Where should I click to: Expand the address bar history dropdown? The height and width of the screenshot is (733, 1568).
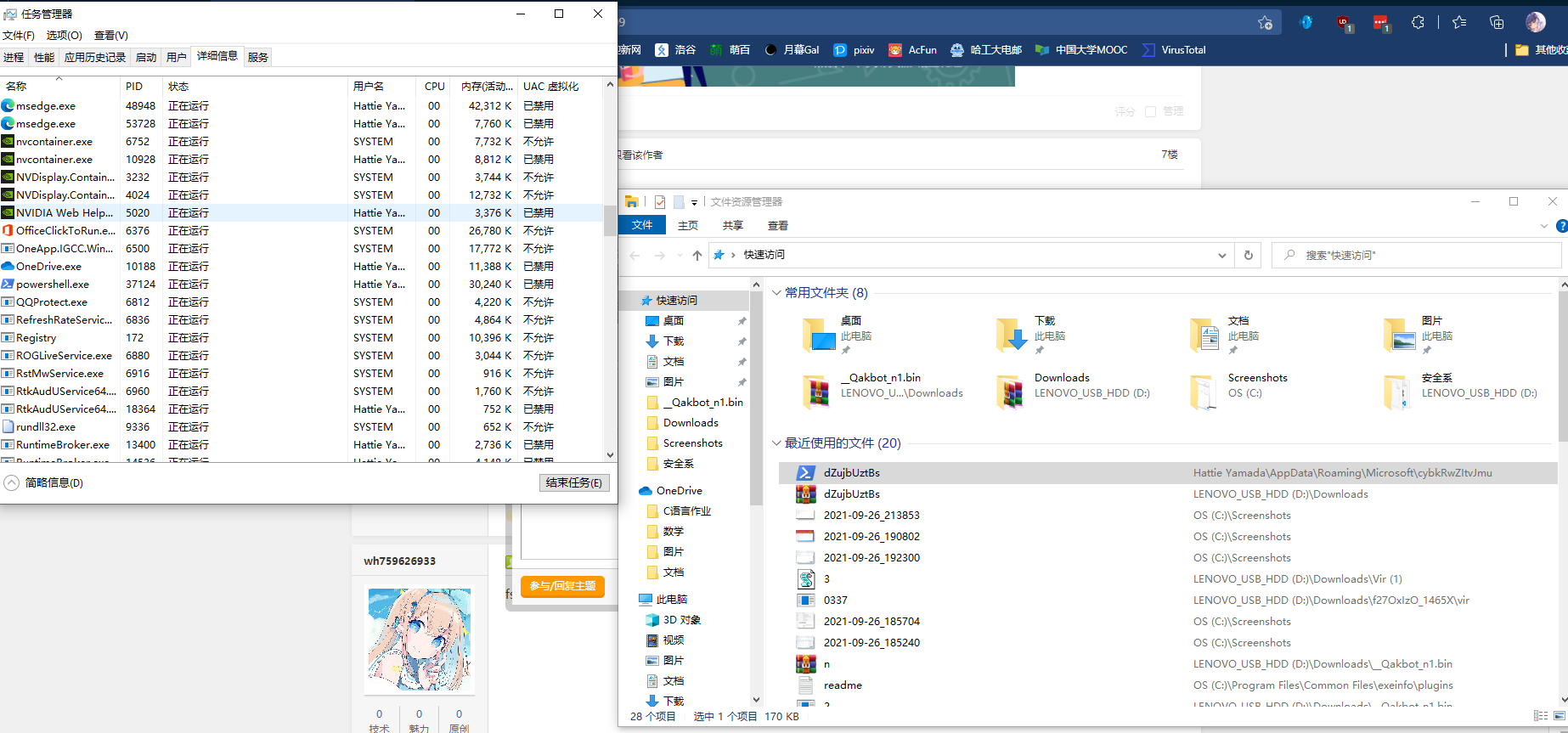[1222, 255]
